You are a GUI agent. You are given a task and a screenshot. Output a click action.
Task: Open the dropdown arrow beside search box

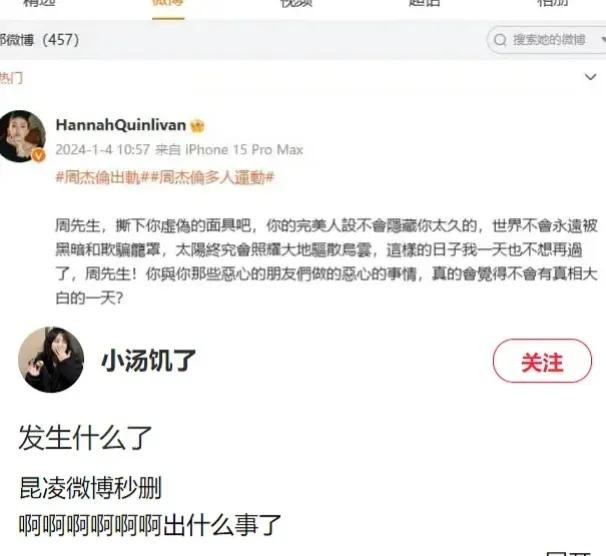point(603,39)
